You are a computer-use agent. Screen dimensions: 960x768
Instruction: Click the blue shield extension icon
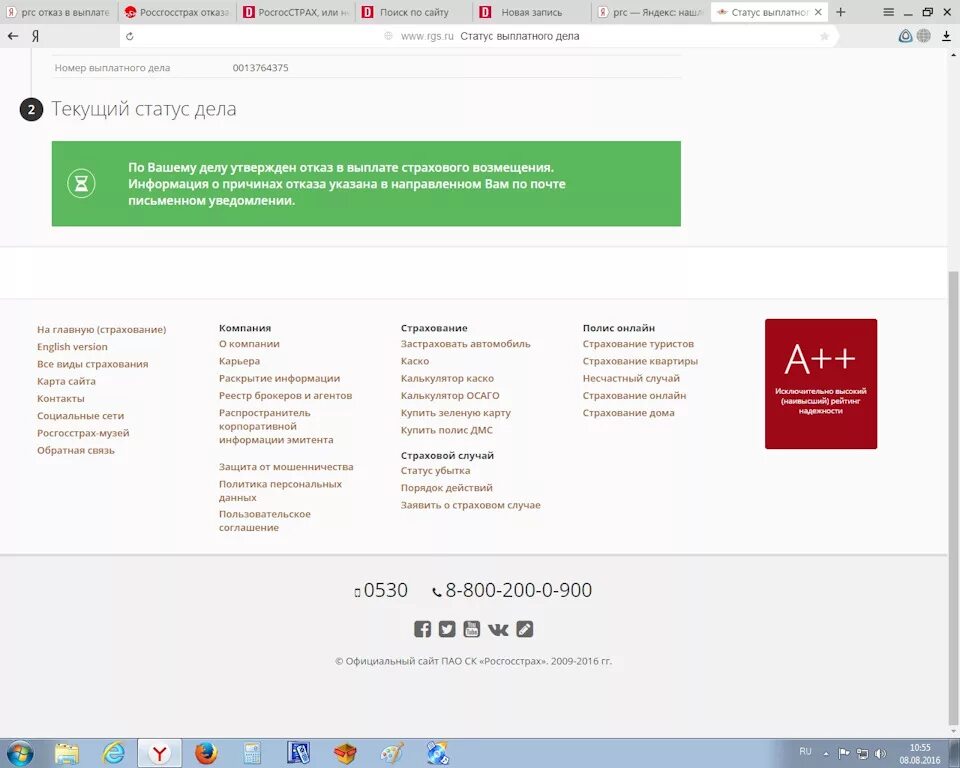point(906,36)
